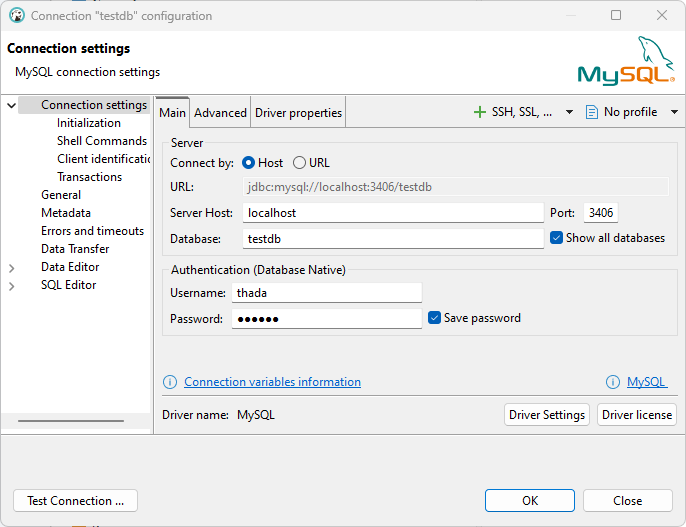Open the Connection variables information link
The height and width of the screenshot is (527, 686).
click(x=272, y=382)
